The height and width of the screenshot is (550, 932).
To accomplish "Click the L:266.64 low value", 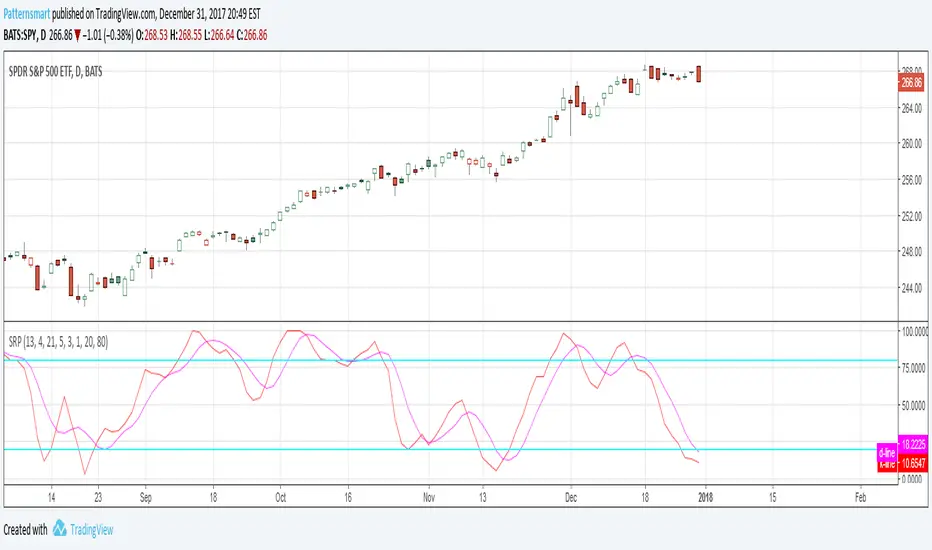I will (x=219, y=35).
